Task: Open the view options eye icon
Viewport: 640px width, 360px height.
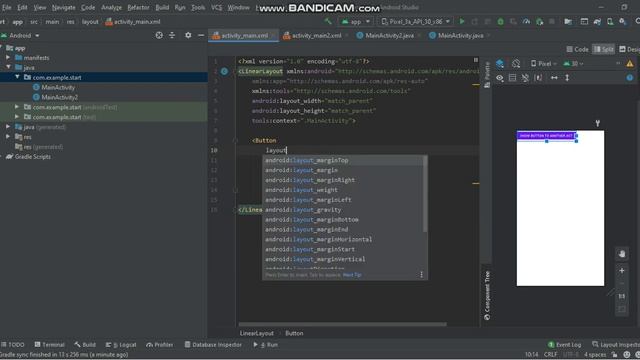Action: pos(500,78)
